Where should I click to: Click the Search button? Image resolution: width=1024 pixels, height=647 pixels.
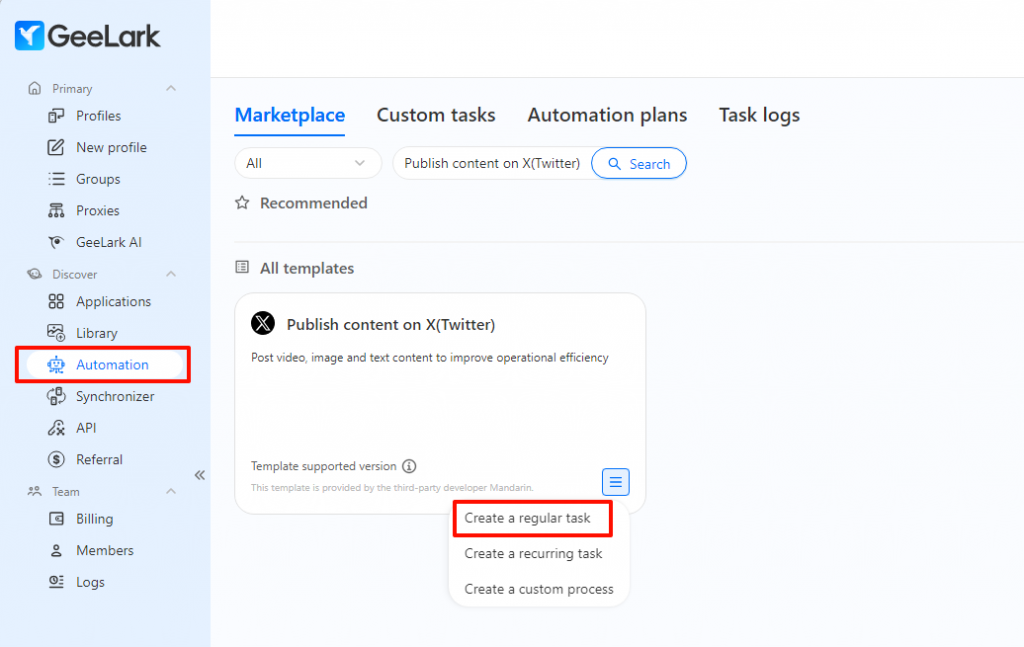pyautogui.click(x=639, y=163)
